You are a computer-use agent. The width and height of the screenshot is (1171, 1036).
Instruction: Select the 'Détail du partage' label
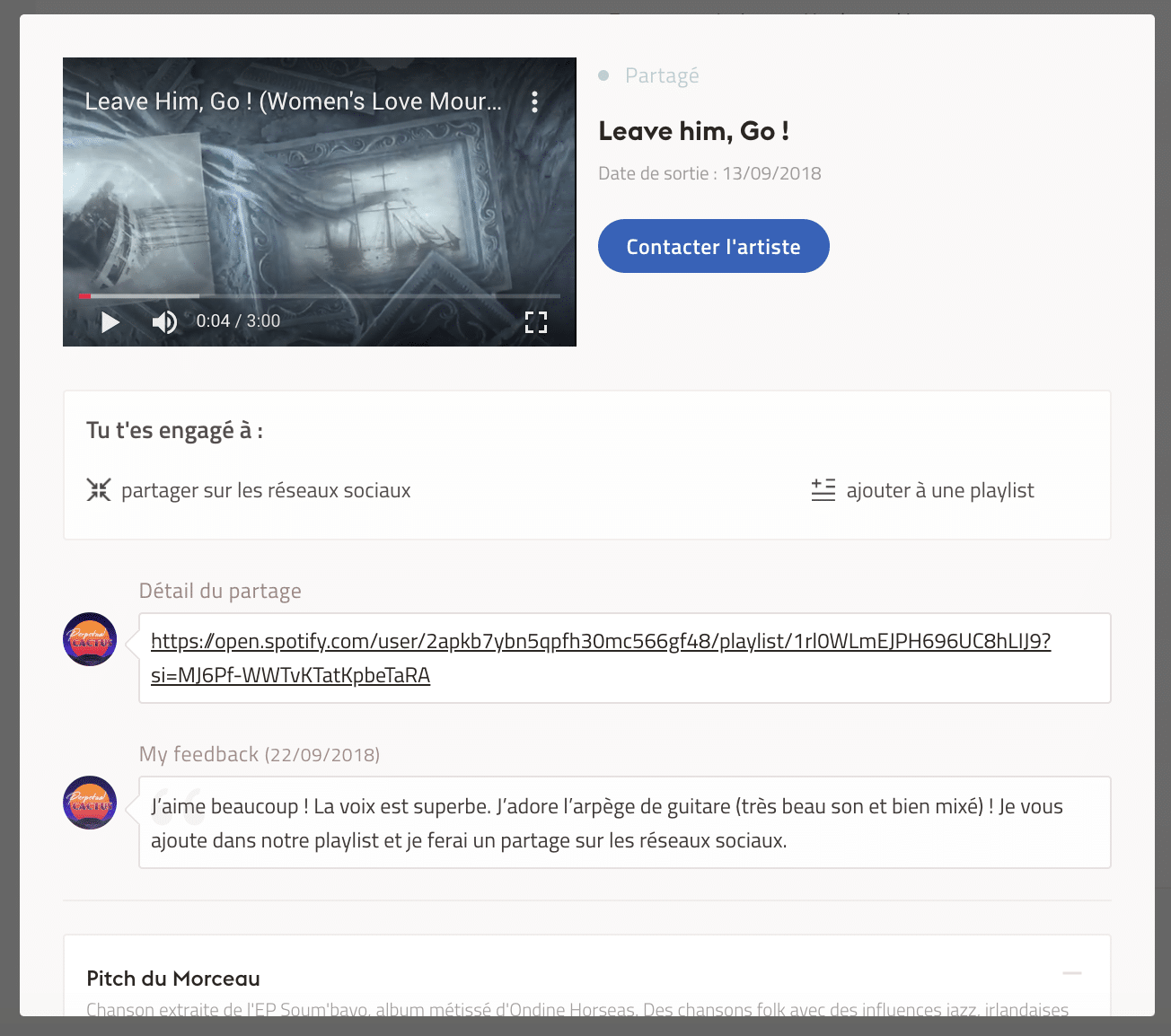(x=220, y=591)
